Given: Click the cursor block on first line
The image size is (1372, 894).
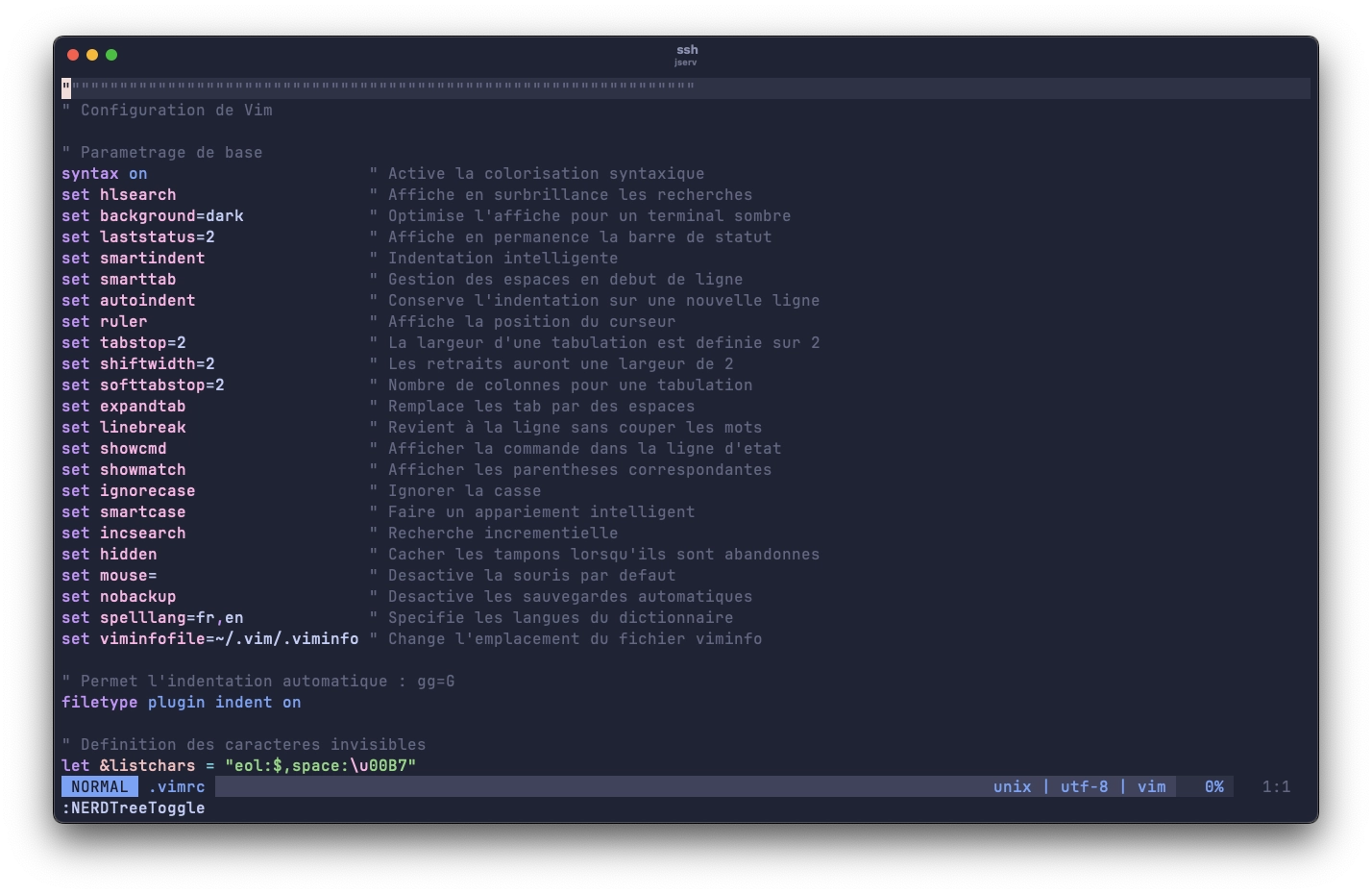Looking at the screenshot, I should [x=66, y=88].
